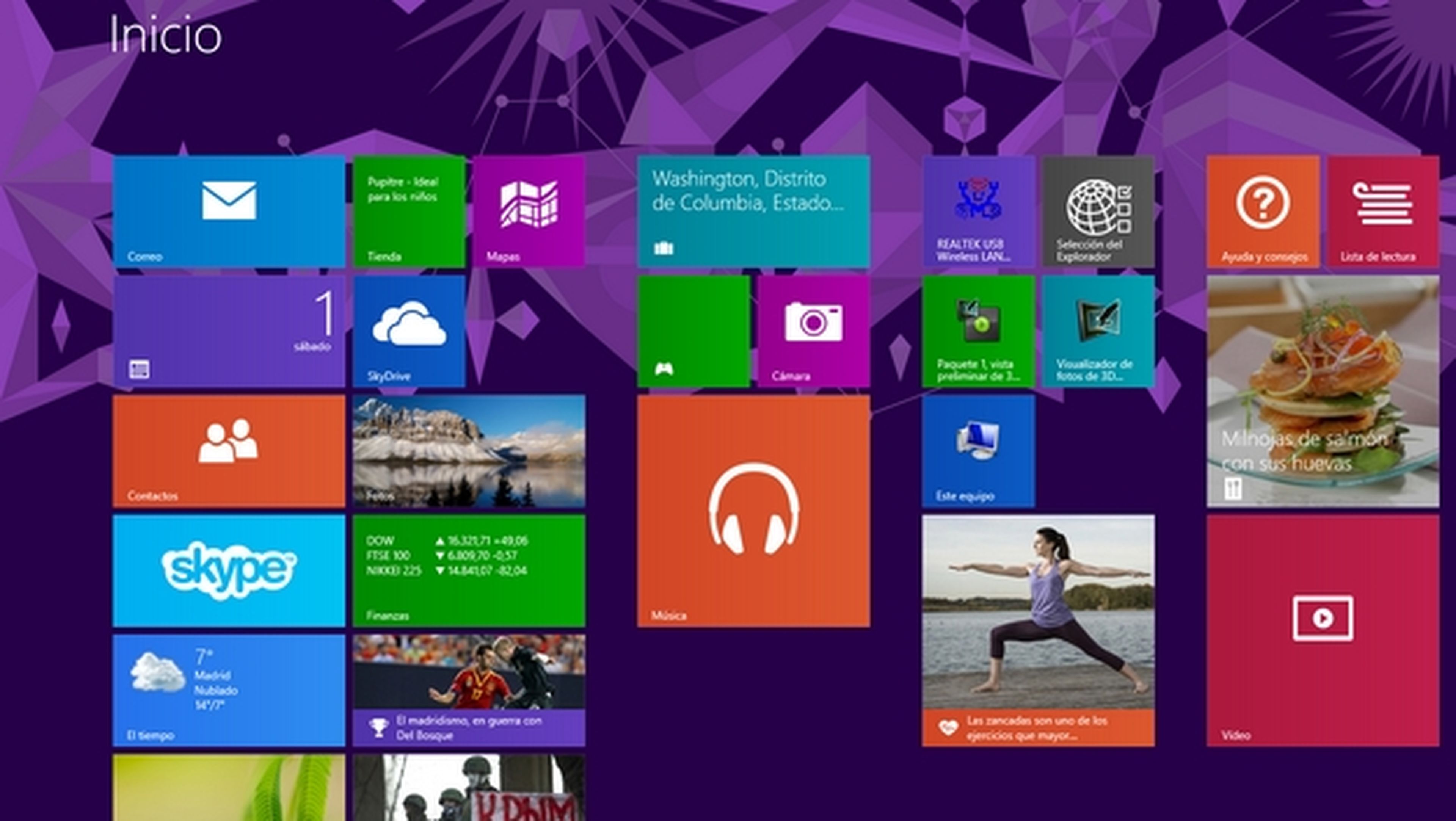Open the Cámara app tile
This screenshot has width=1456, height=821.
click(x=813, y=331)
